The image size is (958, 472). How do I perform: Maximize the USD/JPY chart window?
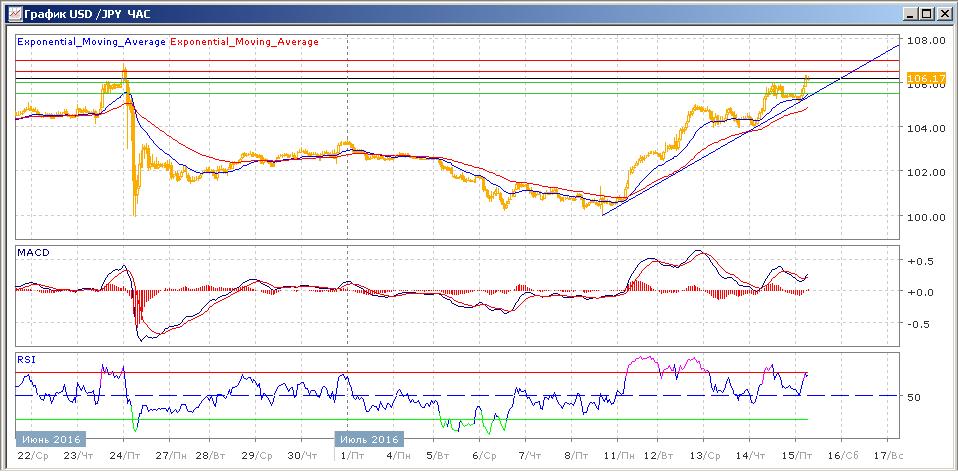pyautogui.click(x=924, y=13)
